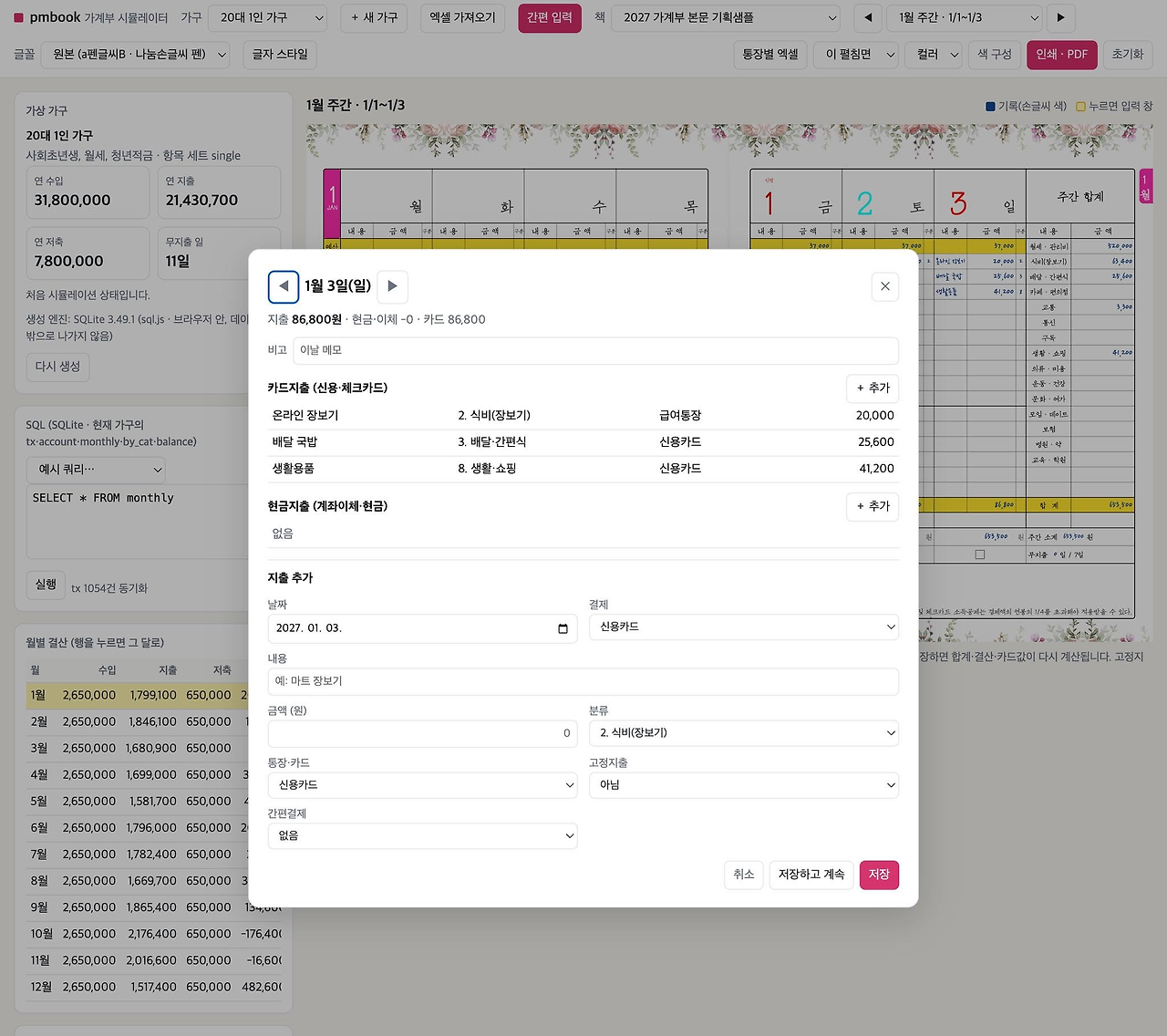1167x1036 pixels.
Task: Cancel the expense dialog with 취소
Action: [744, 875]
